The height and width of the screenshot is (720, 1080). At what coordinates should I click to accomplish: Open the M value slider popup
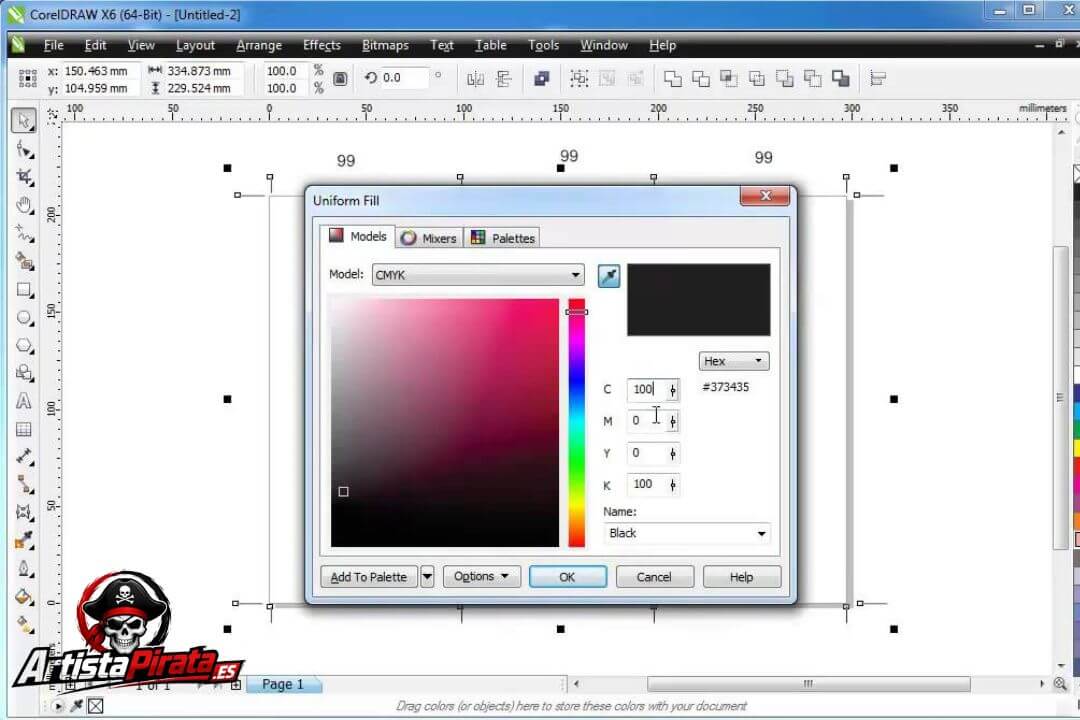tap(673, 421)
